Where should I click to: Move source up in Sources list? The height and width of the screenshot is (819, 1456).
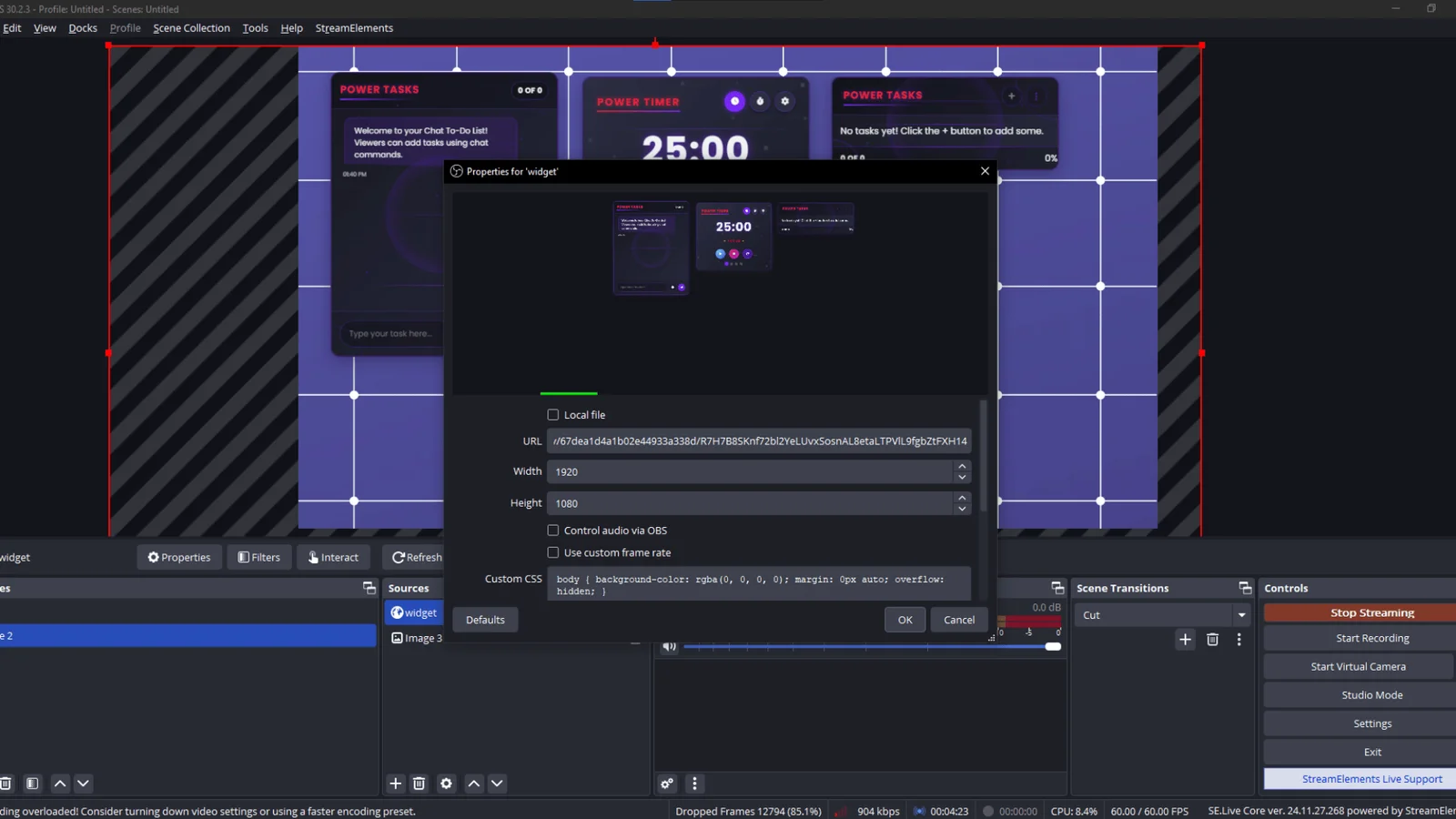[x=474, y=784]
